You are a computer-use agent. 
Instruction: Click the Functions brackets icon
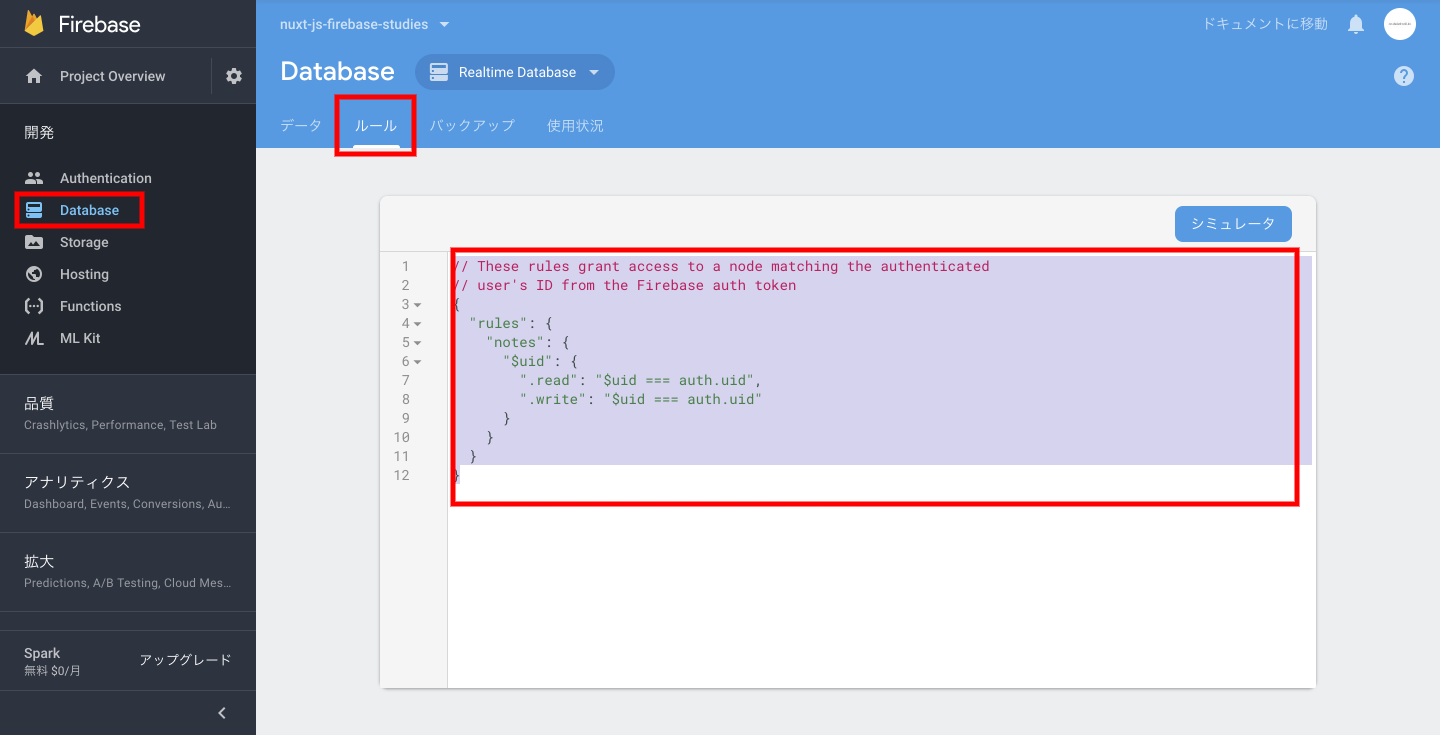point(34,306)
